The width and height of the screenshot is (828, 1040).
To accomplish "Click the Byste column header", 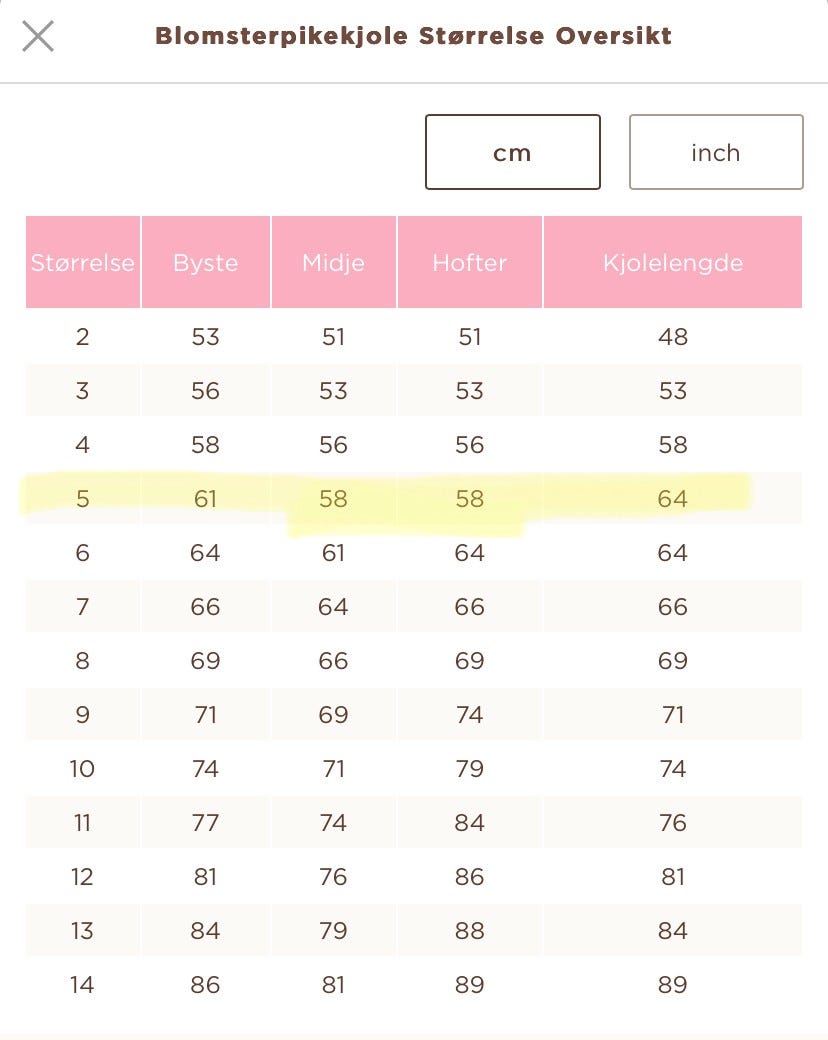I will (205, 263).
